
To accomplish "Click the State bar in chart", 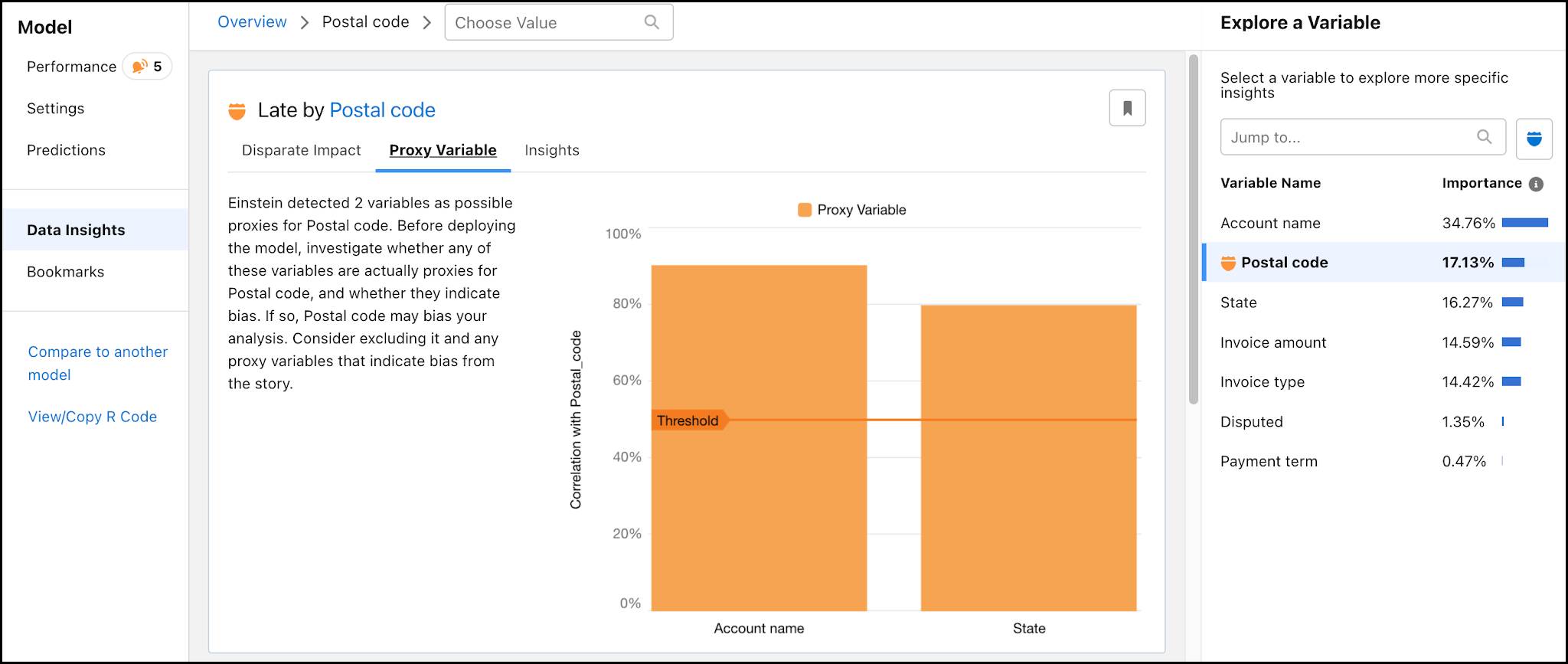I will point(1028,458).
